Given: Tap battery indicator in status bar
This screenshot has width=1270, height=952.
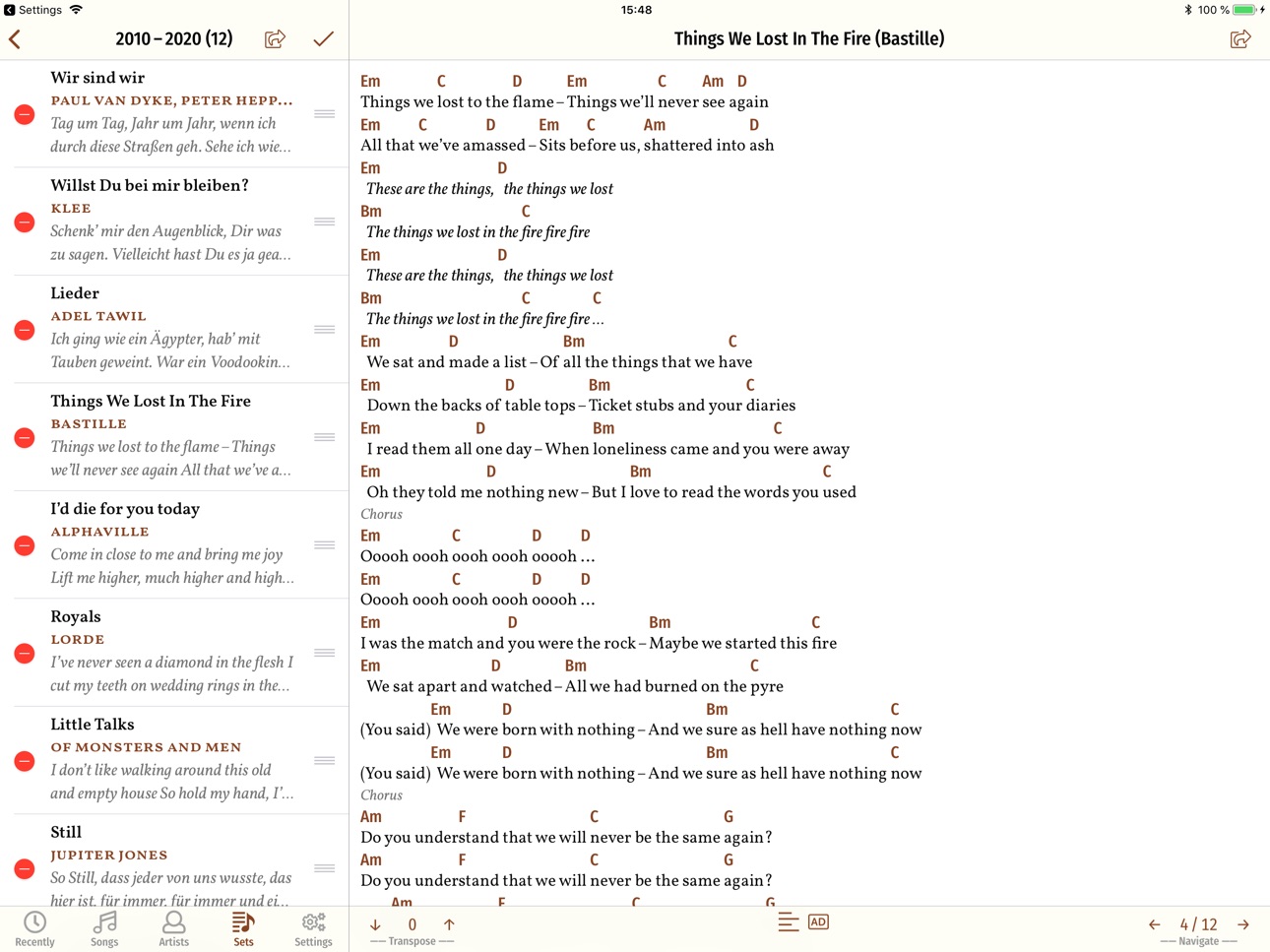Looking at the screenshot, I should click(x=1245, y=10).
